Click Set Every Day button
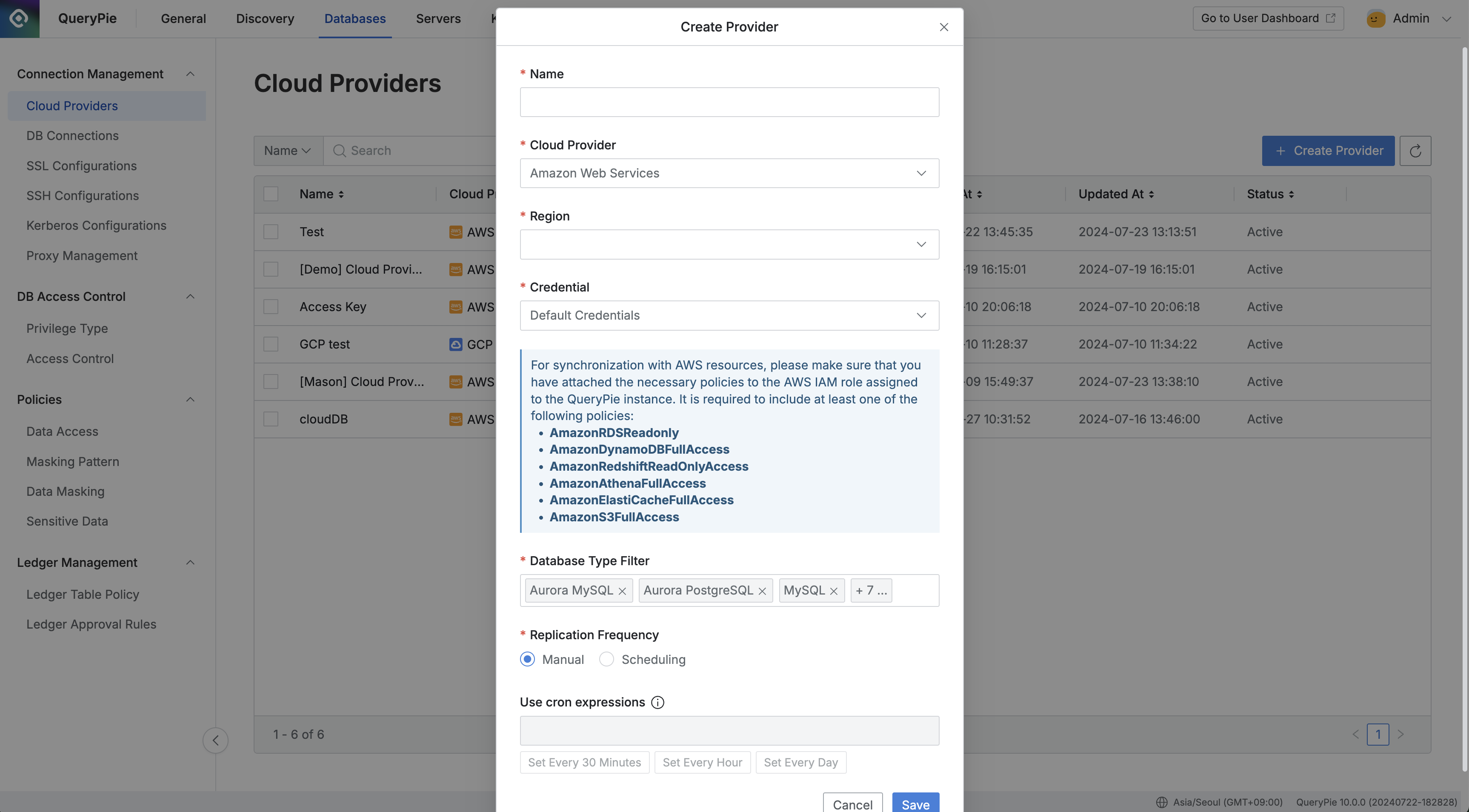The height and width of the screenshot is (812, 1469). click(x=800, y=762)
